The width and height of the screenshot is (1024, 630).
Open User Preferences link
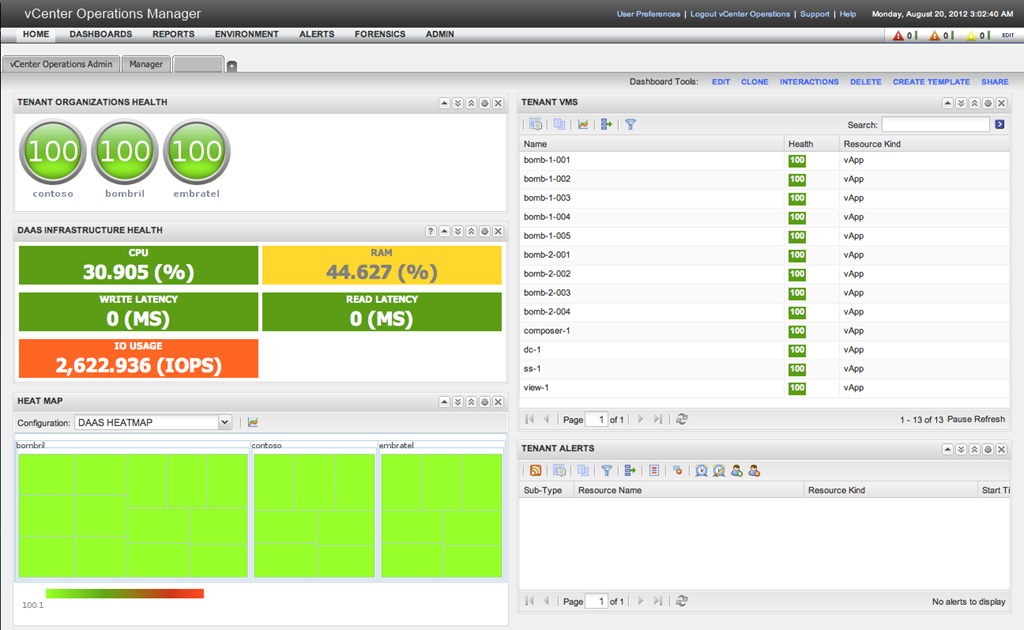[x=648, y=14]
